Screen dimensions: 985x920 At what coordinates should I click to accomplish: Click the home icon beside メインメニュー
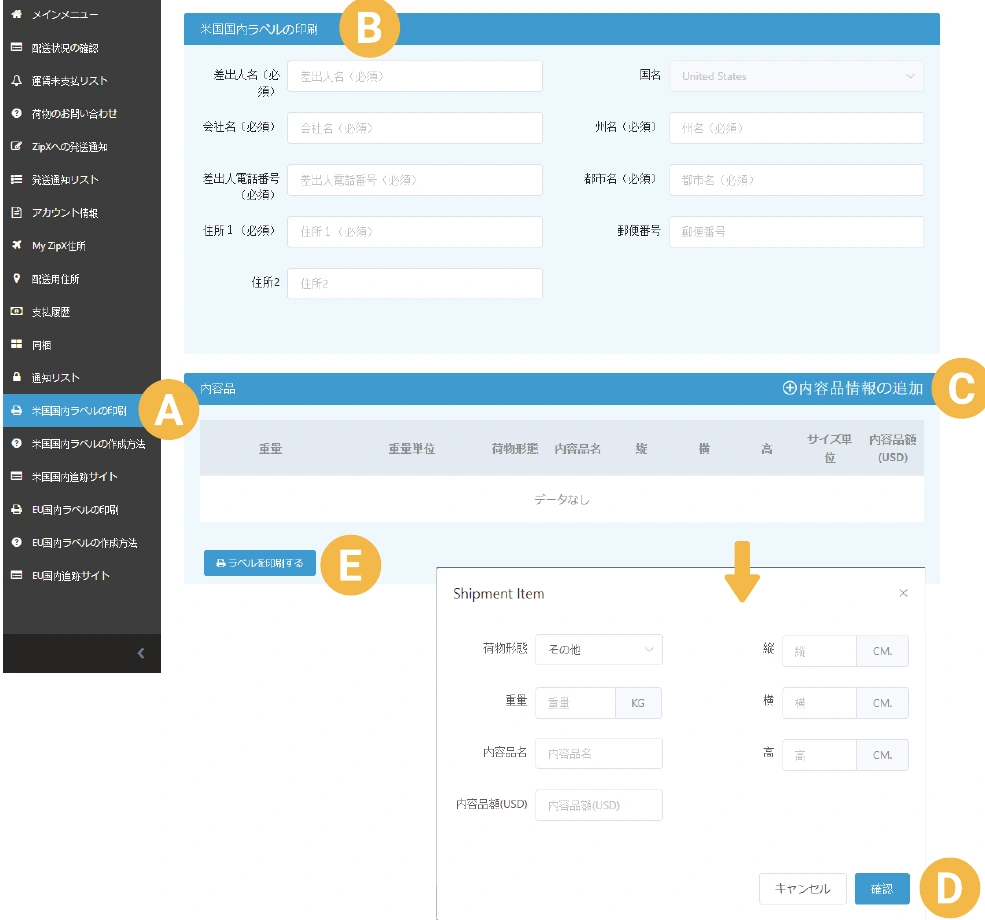(x=17, y=14)
